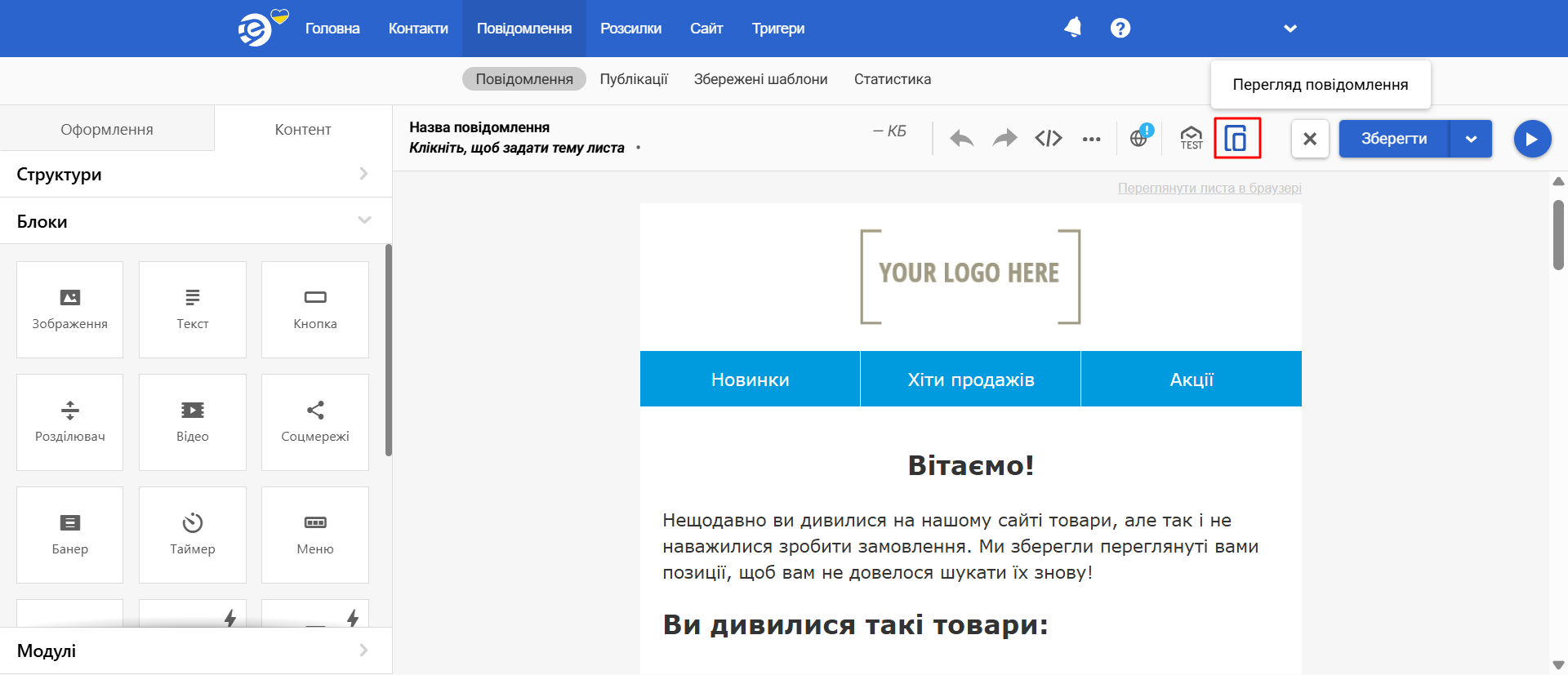Select the Розділювач block

[70, 422]
